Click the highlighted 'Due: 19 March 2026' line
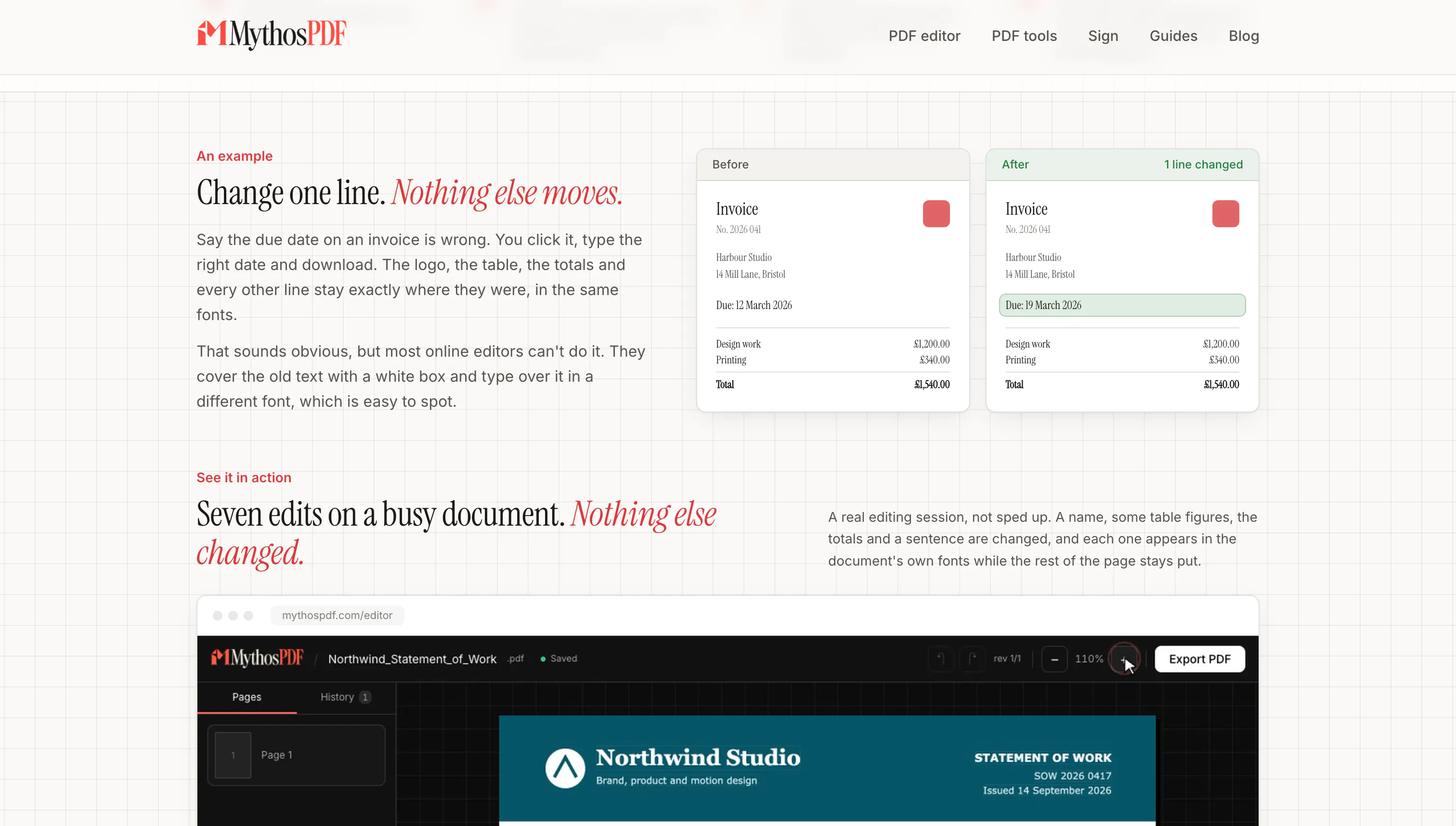 point(1122,305)
